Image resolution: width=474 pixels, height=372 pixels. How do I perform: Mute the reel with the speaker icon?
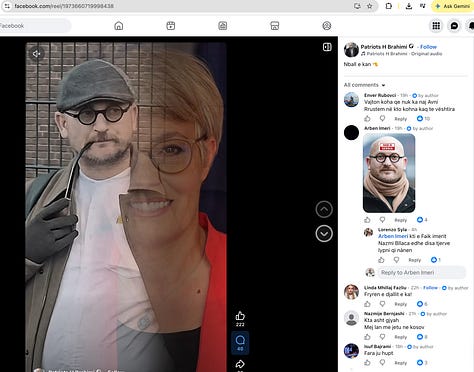[x=36, y=53]
